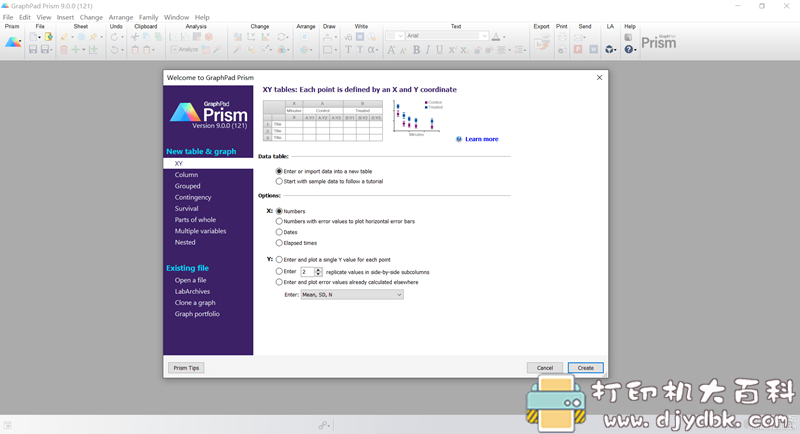The image size is (800, 434).
Task: Expand the Draw rectangle shape dropdown arrow
Action: tap(337, 50)
